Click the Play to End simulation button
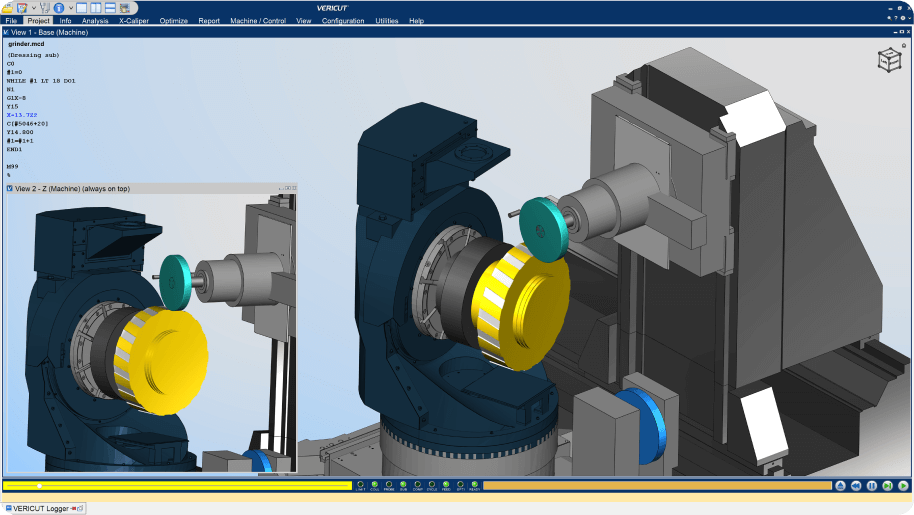914x515 pixels. pos(903,486)
